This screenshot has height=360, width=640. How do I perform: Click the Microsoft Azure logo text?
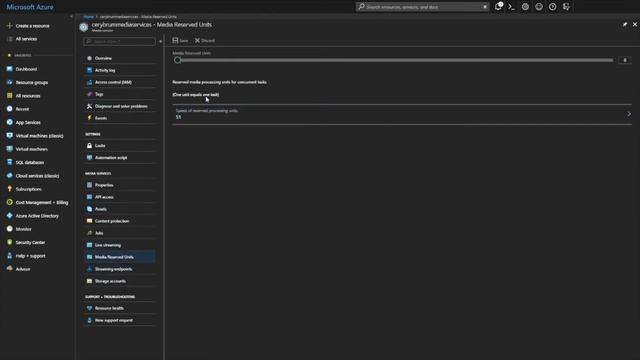pyautogui.click(x=30, y=7)
